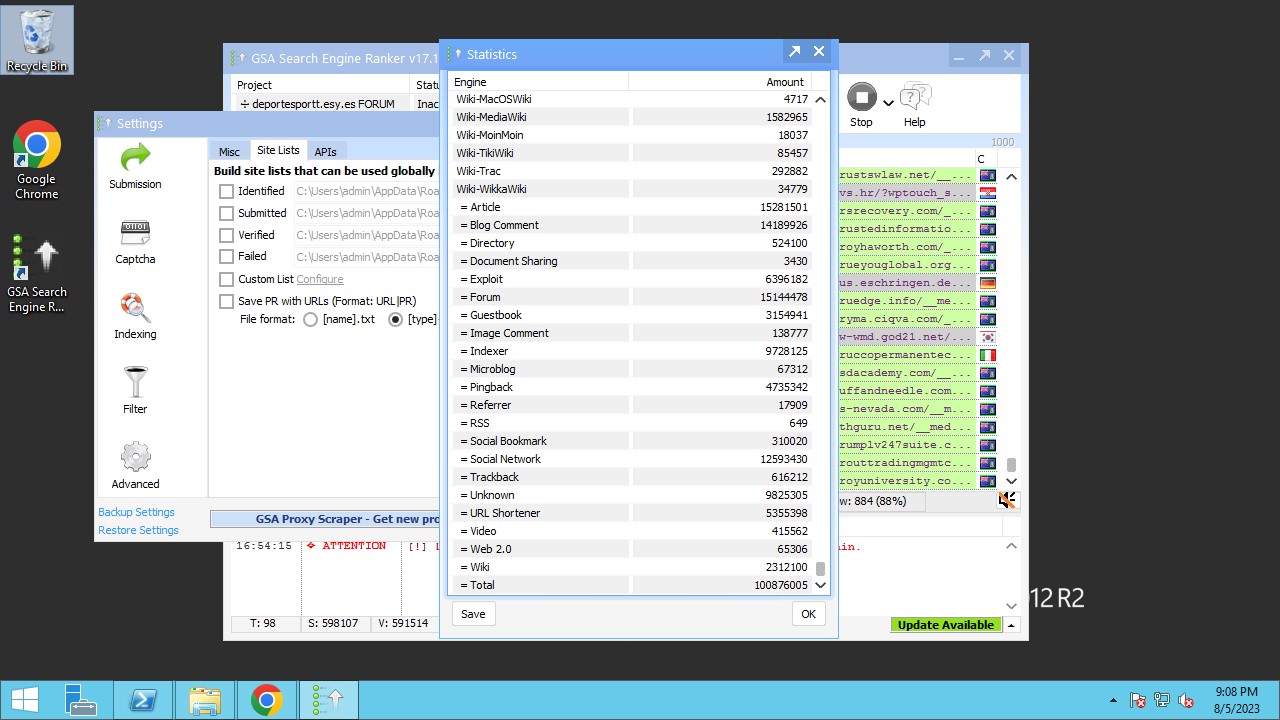Open the Captcha settings section

[135, 241]
